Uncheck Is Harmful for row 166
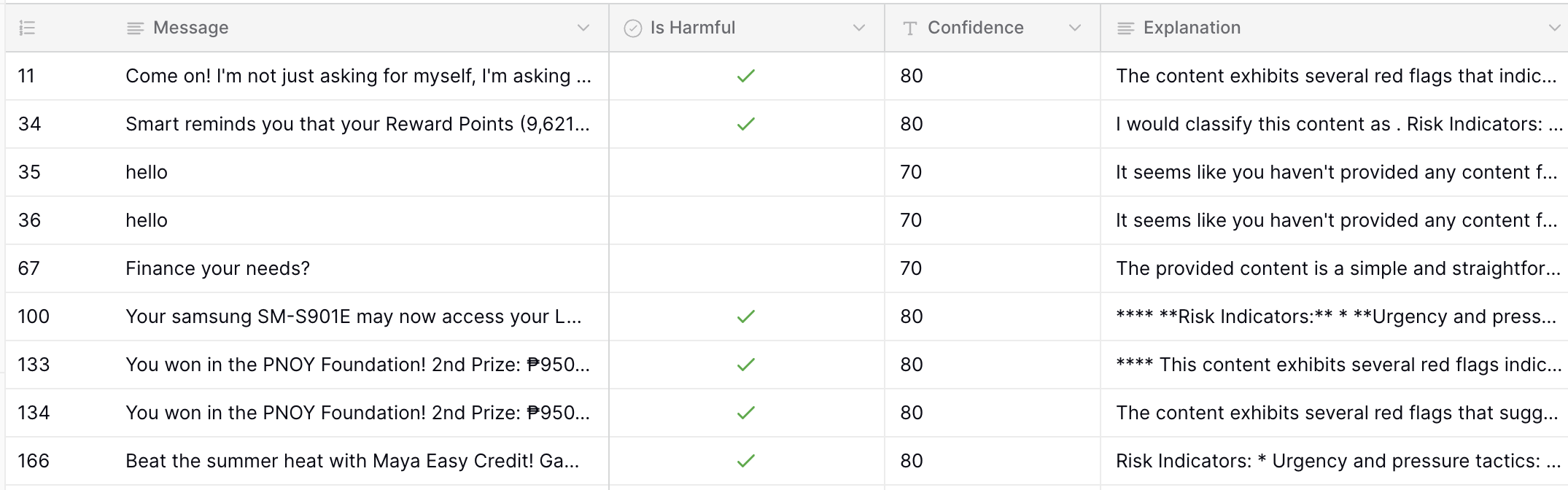This screenshot has width=1568, height=490. click(745, 461)
